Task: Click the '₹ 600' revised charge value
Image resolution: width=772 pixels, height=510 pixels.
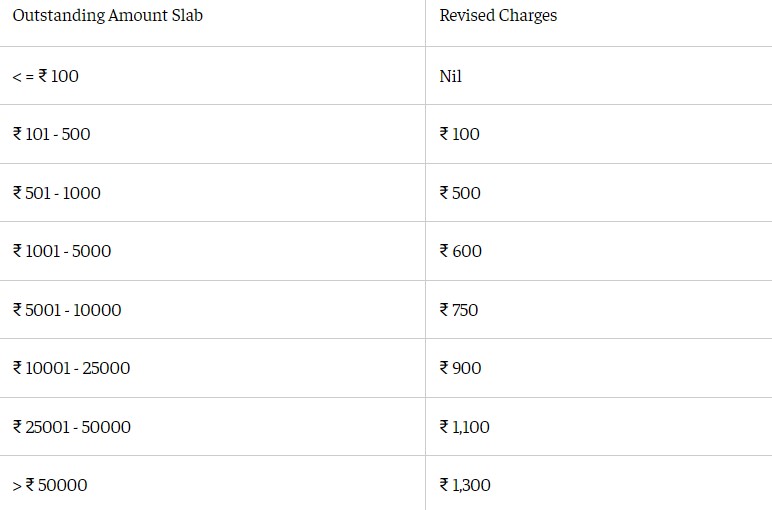Action: (x=461, y=251)
